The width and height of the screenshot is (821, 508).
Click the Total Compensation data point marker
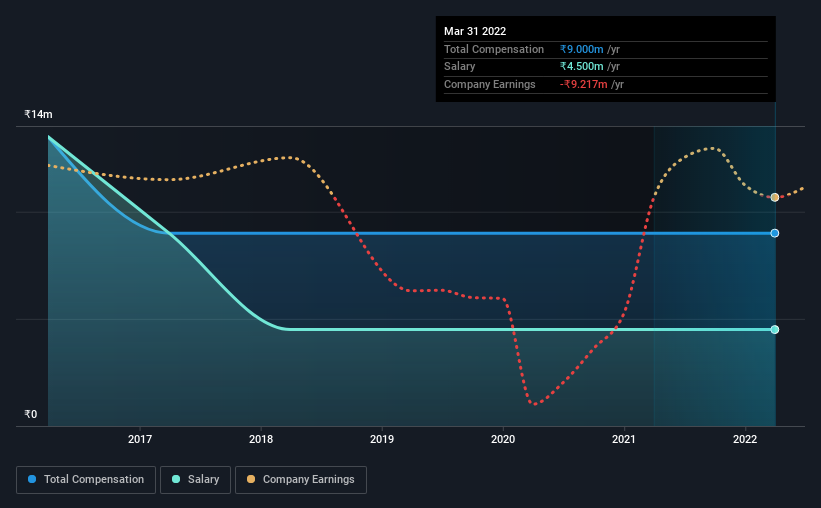click(x=774, y=233)
